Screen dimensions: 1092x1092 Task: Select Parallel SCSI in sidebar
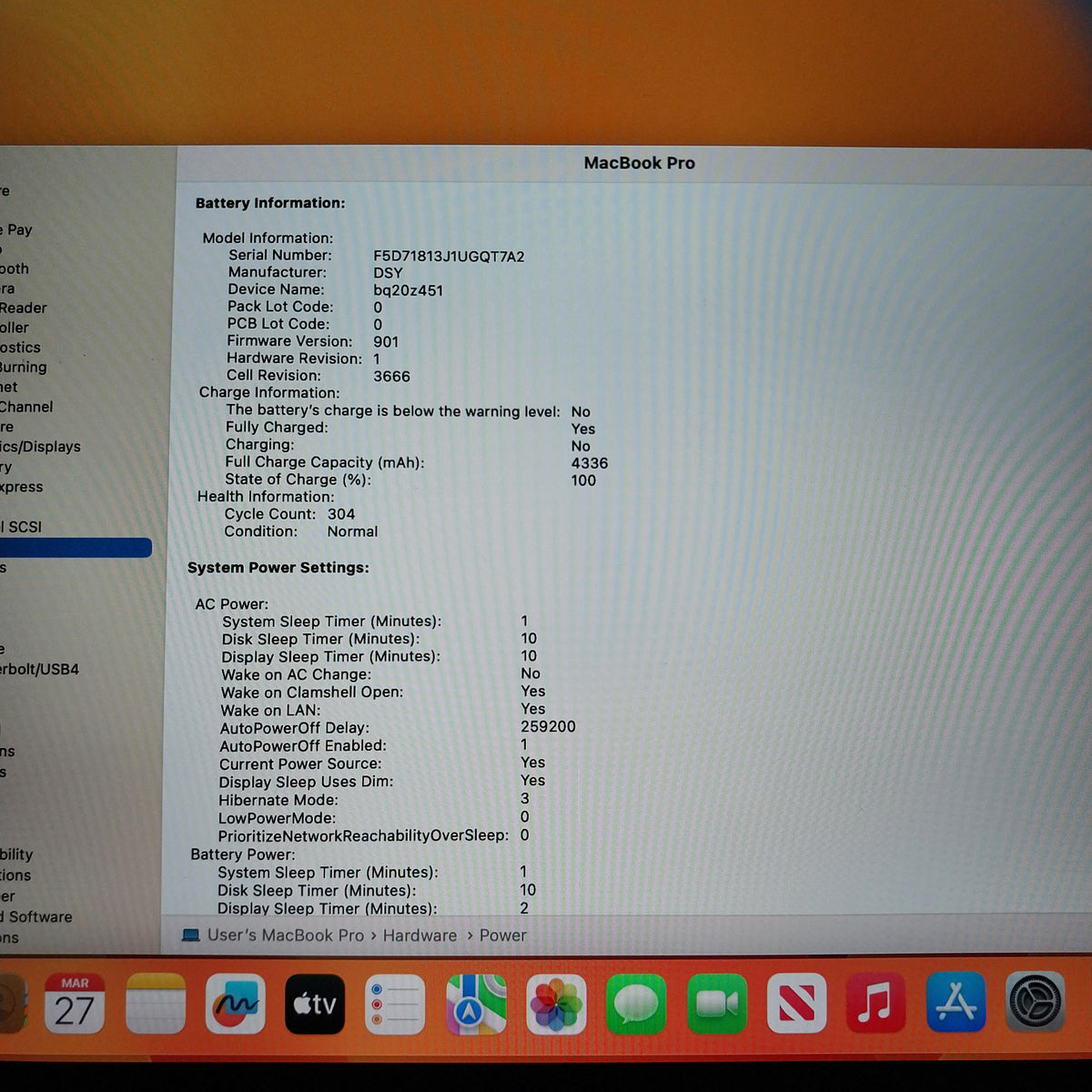pyautogui.click(x=21, y=527)
